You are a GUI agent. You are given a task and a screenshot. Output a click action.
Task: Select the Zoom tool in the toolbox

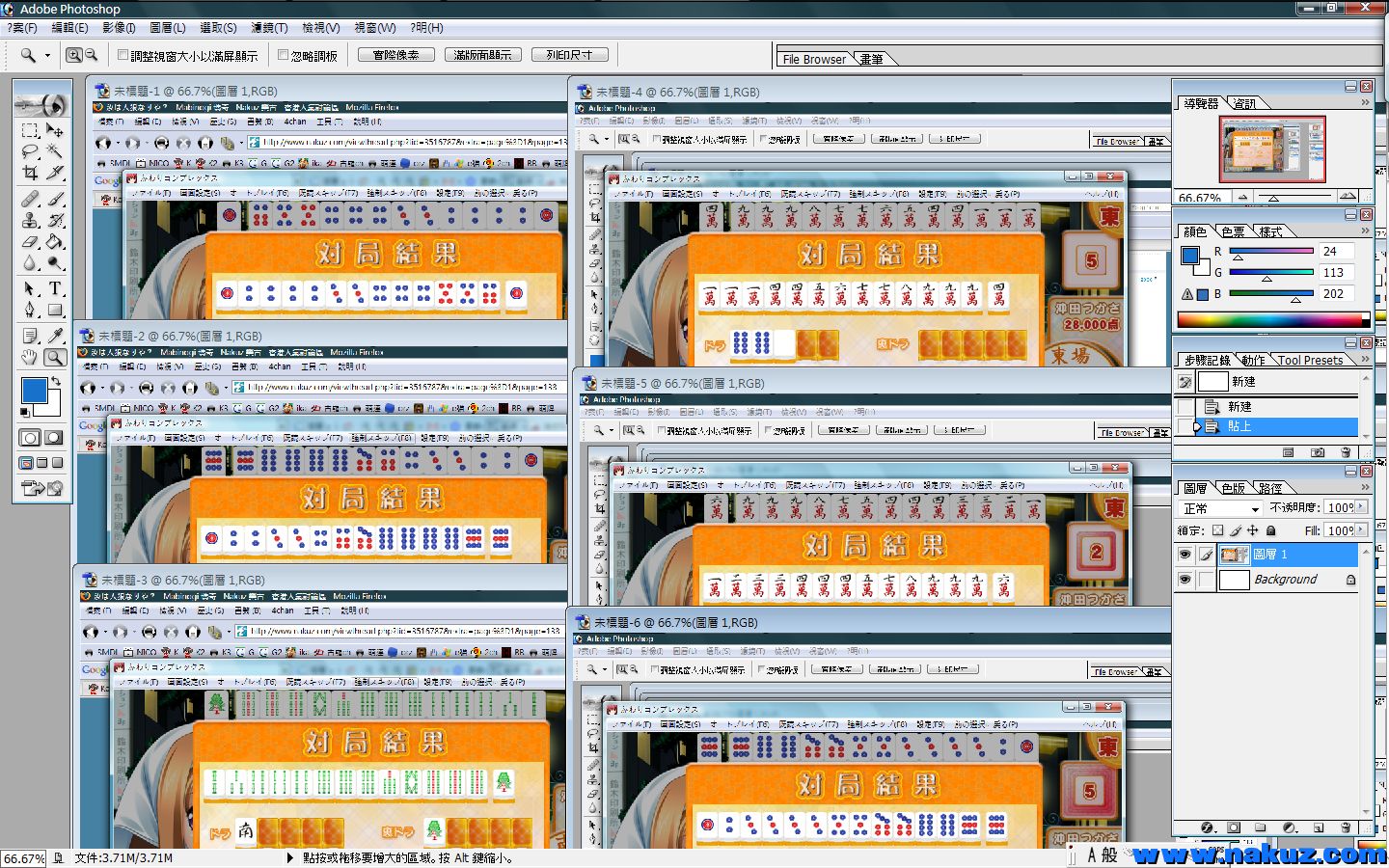click(55, 357)
